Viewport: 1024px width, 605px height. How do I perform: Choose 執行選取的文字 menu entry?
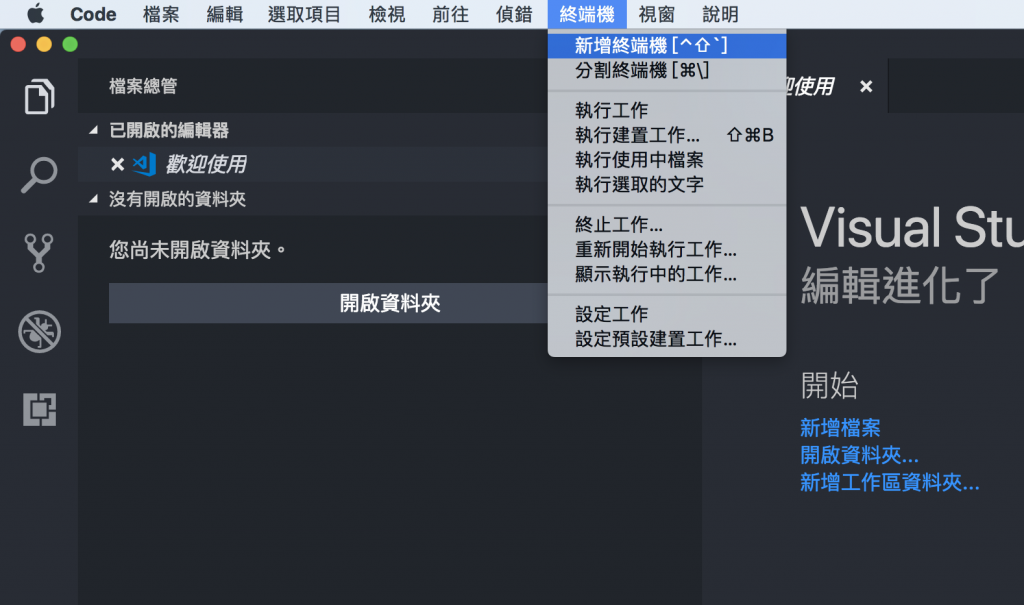pyautogui.click(x=667, y=184)
